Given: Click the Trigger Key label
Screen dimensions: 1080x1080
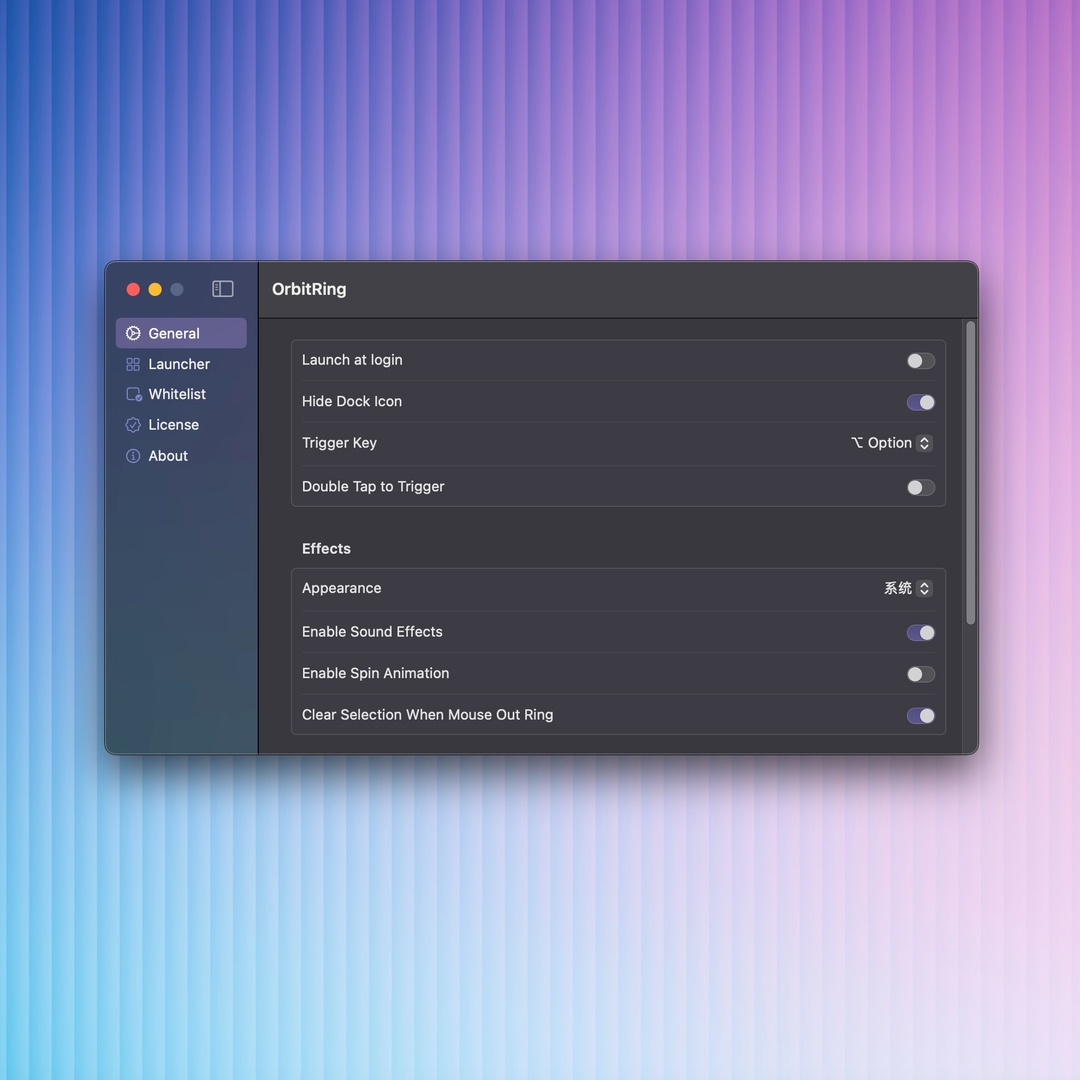Looking at the screenshot, I should (x=340, y=443).
